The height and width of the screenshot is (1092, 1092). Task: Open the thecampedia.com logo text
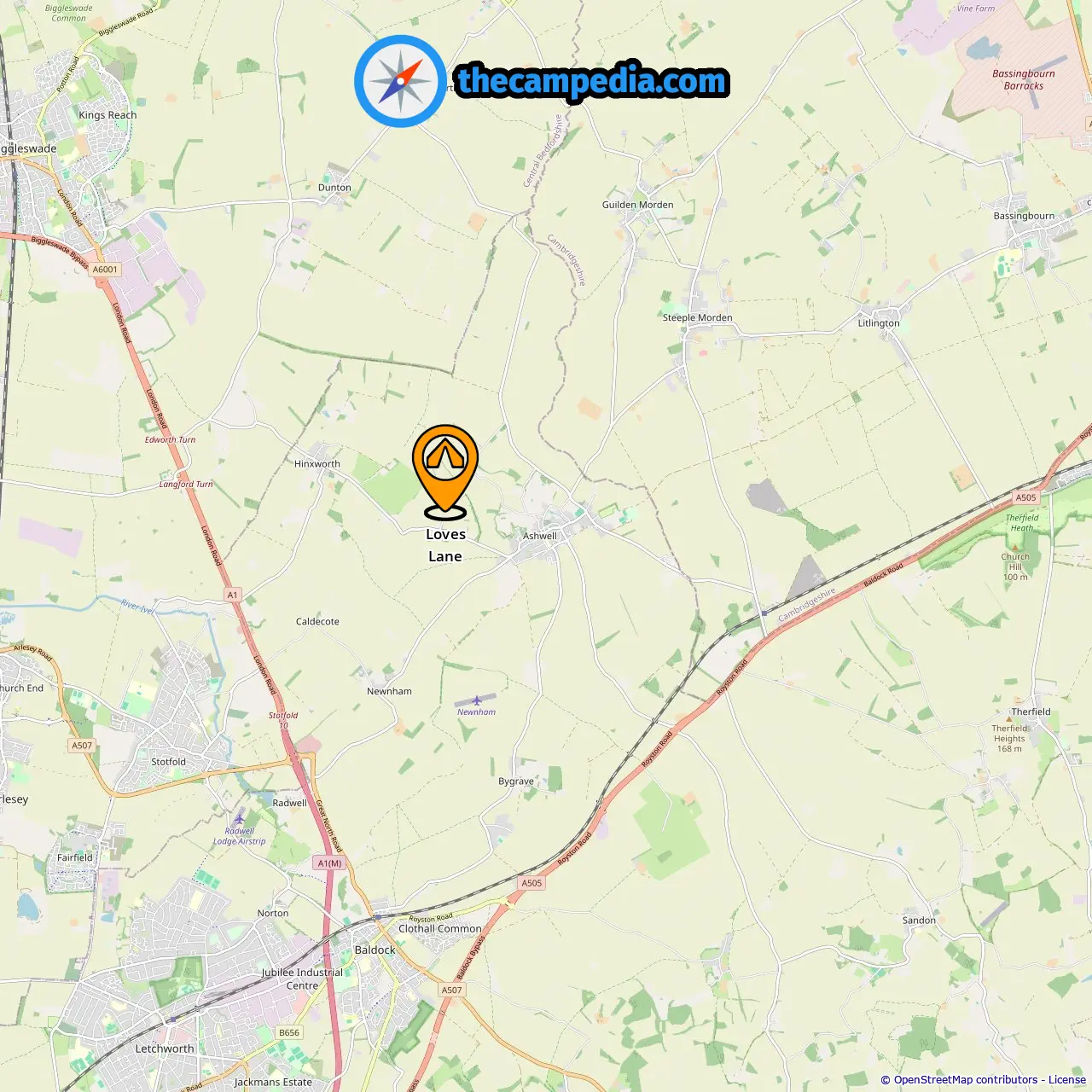592,81
